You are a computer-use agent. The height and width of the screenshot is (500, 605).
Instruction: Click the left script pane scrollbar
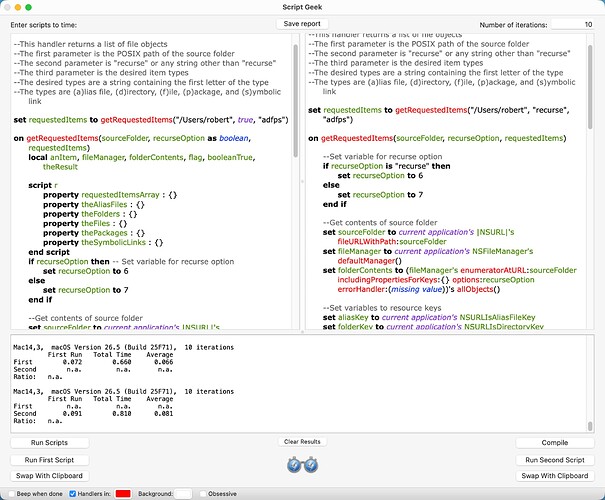(296, 101)
